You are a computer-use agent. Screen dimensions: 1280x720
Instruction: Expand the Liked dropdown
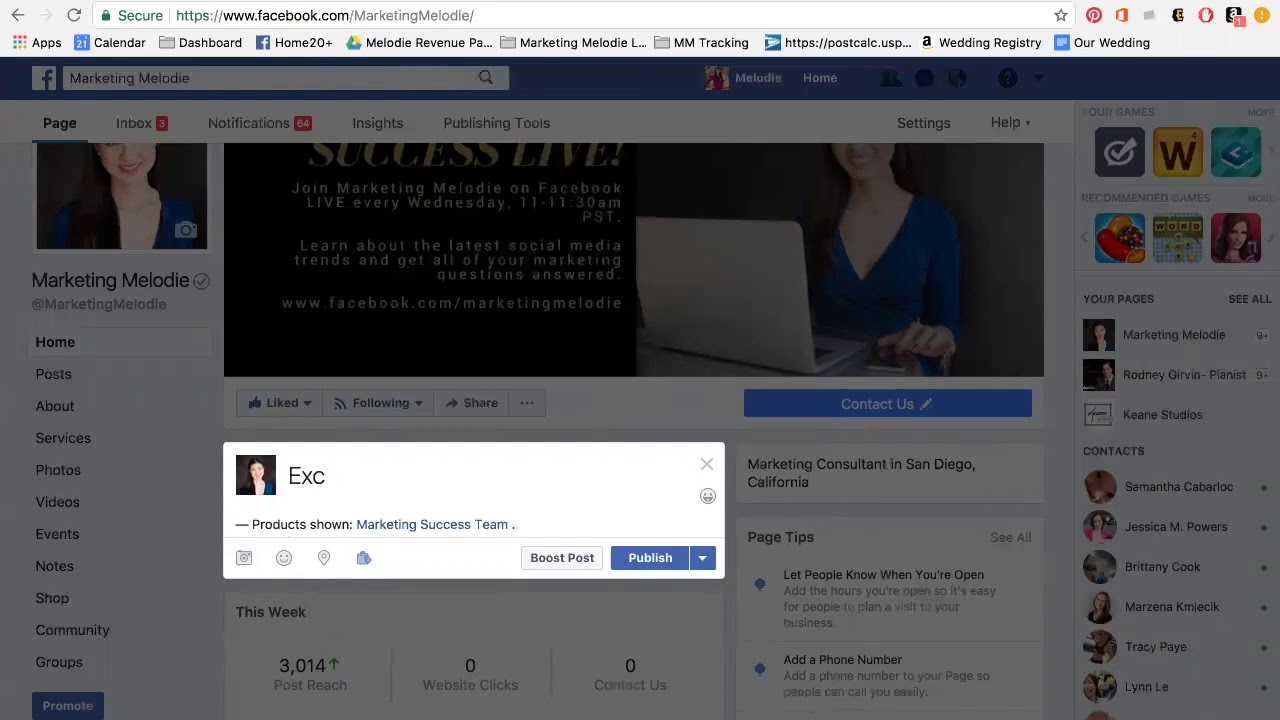click(x=280, y=403)
